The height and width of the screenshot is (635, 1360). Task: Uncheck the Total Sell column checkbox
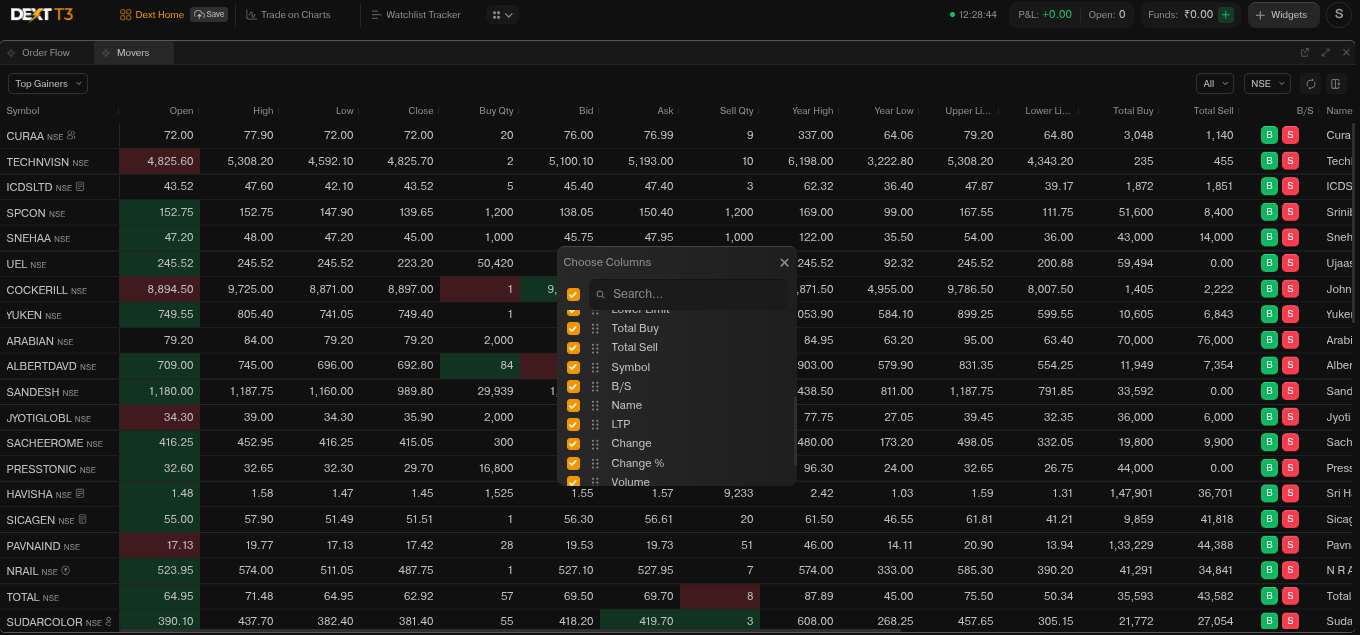tap(573, 347)
